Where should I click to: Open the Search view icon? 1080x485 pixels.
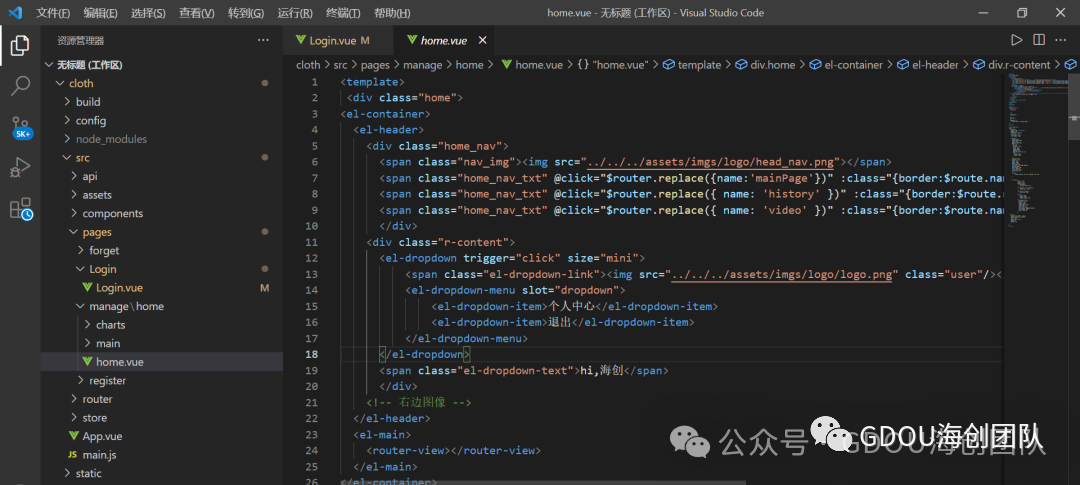(x=20, y=86)
